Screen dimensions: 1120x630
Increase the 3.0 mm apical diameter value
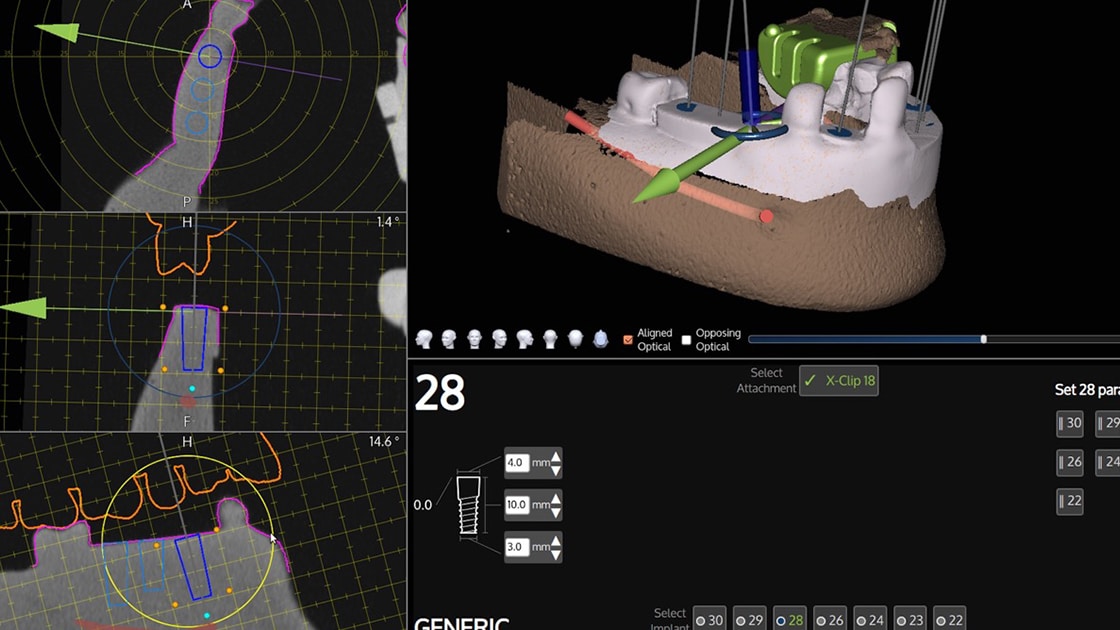pyautogui.click(x=556, y=540)
